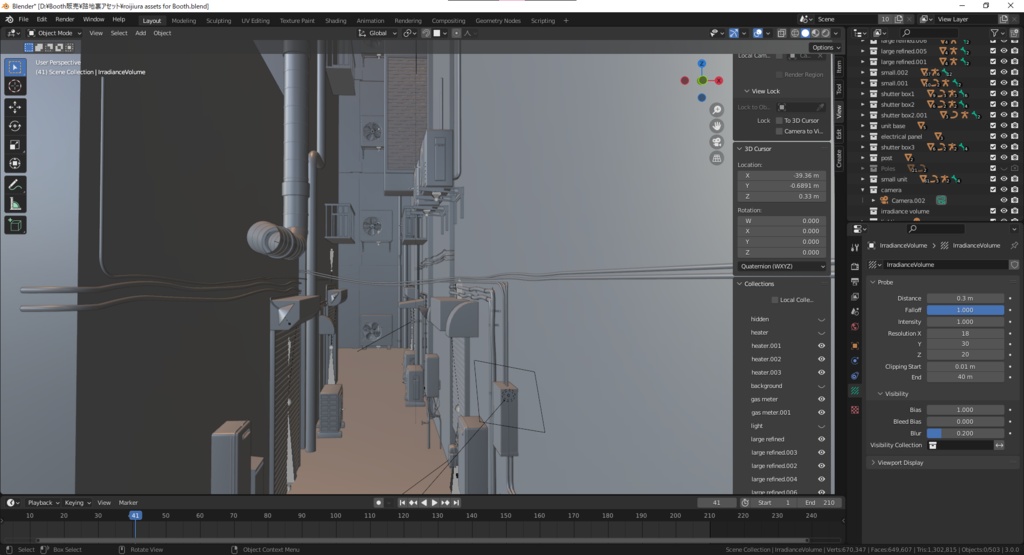Toggle camera view in the viewport
The width and height of the screenshot is (1024, 555).
(716, 142)
